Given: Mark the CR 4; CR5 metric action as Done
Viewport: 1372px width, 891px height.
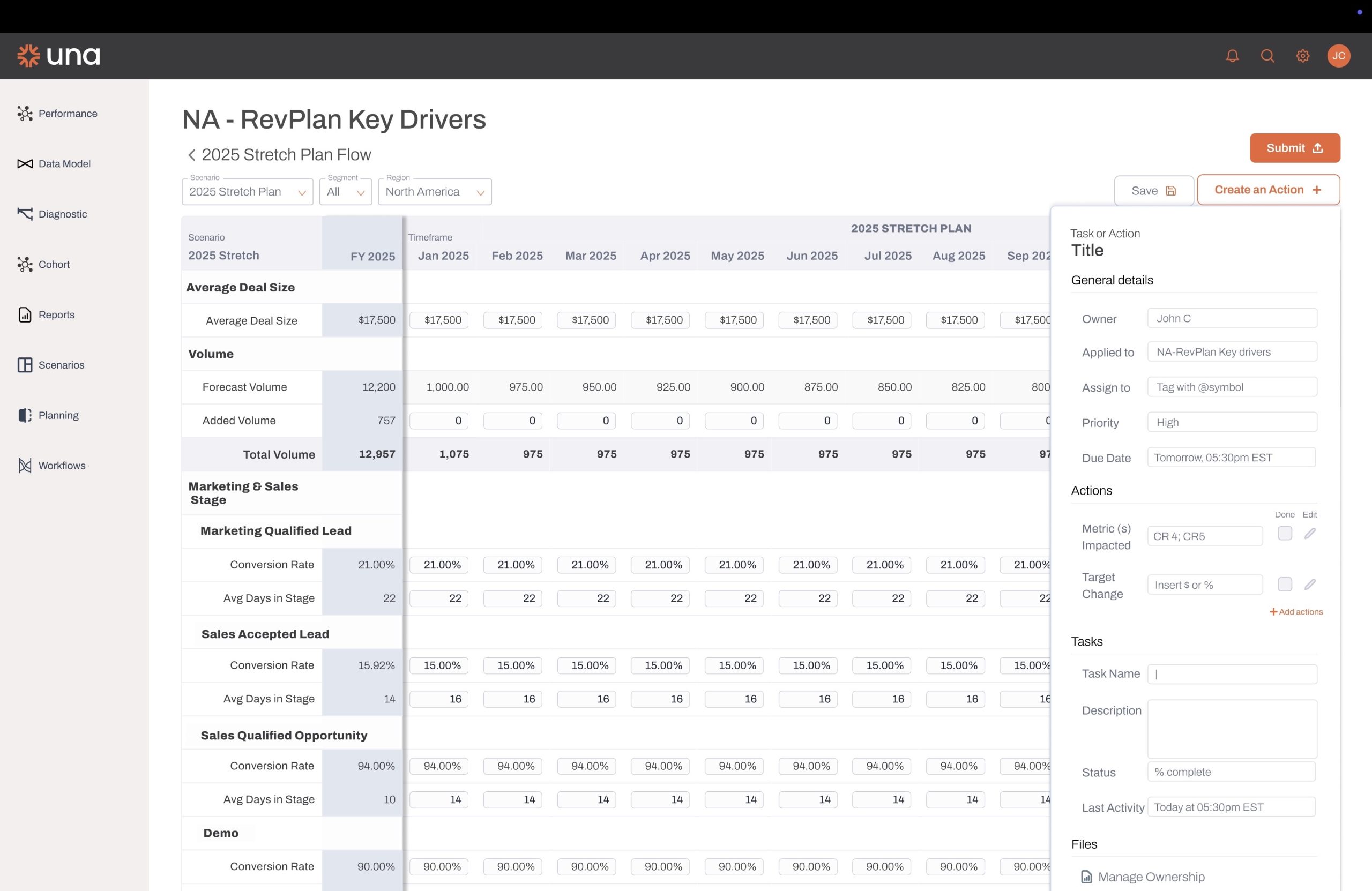Looking at the screenshot, I should (x=1285, y=533).
